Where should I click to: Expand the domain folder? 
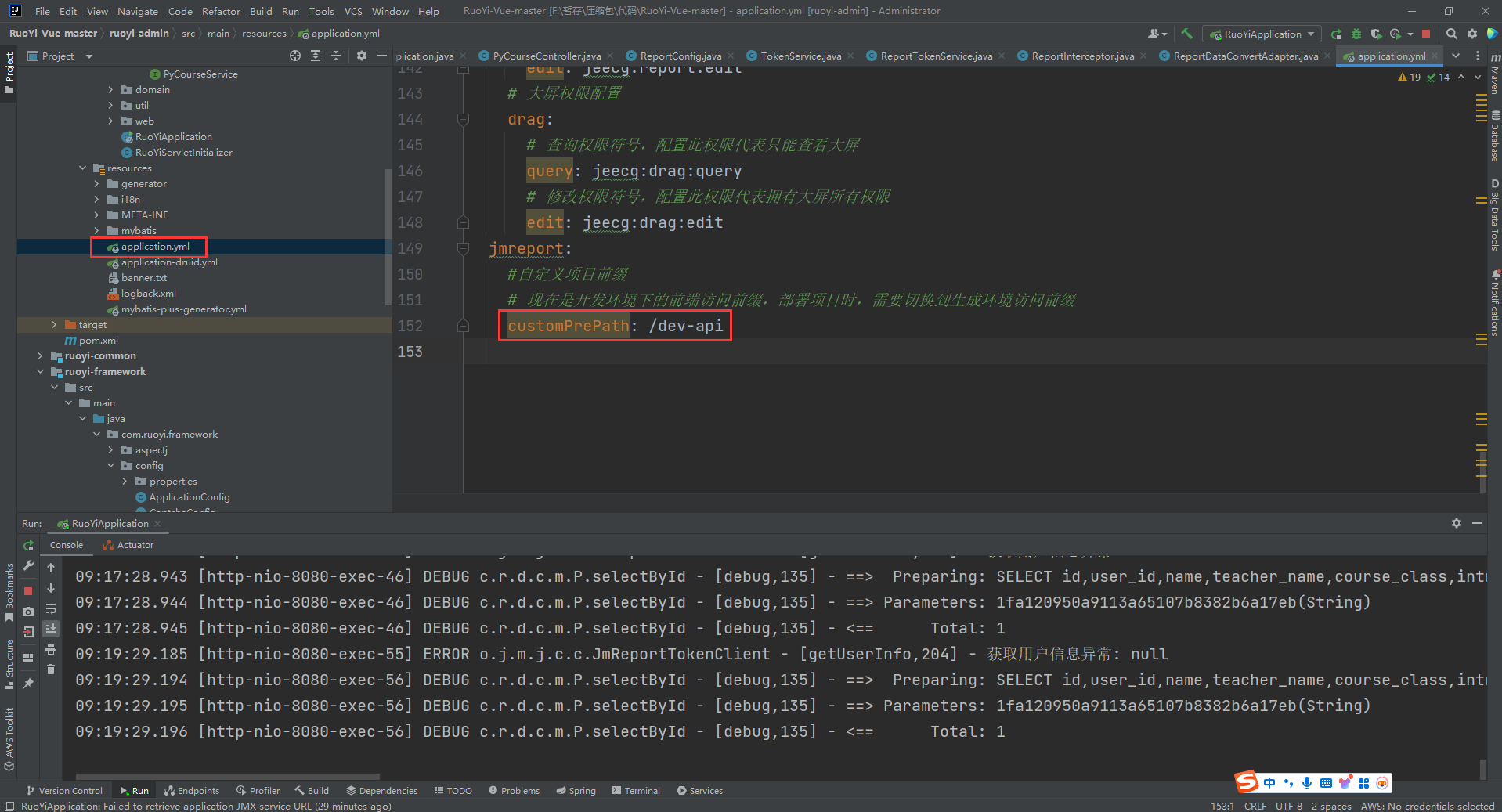click(x=110, y=90)
